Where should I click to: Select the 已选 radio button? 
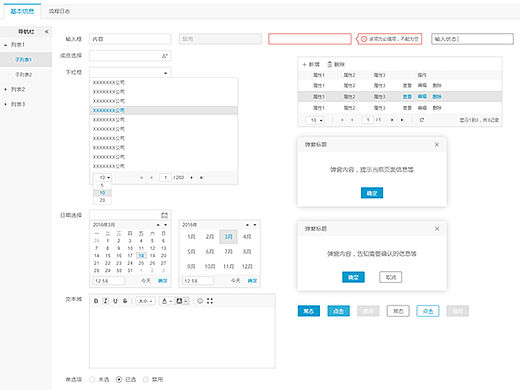coord(119,379)
